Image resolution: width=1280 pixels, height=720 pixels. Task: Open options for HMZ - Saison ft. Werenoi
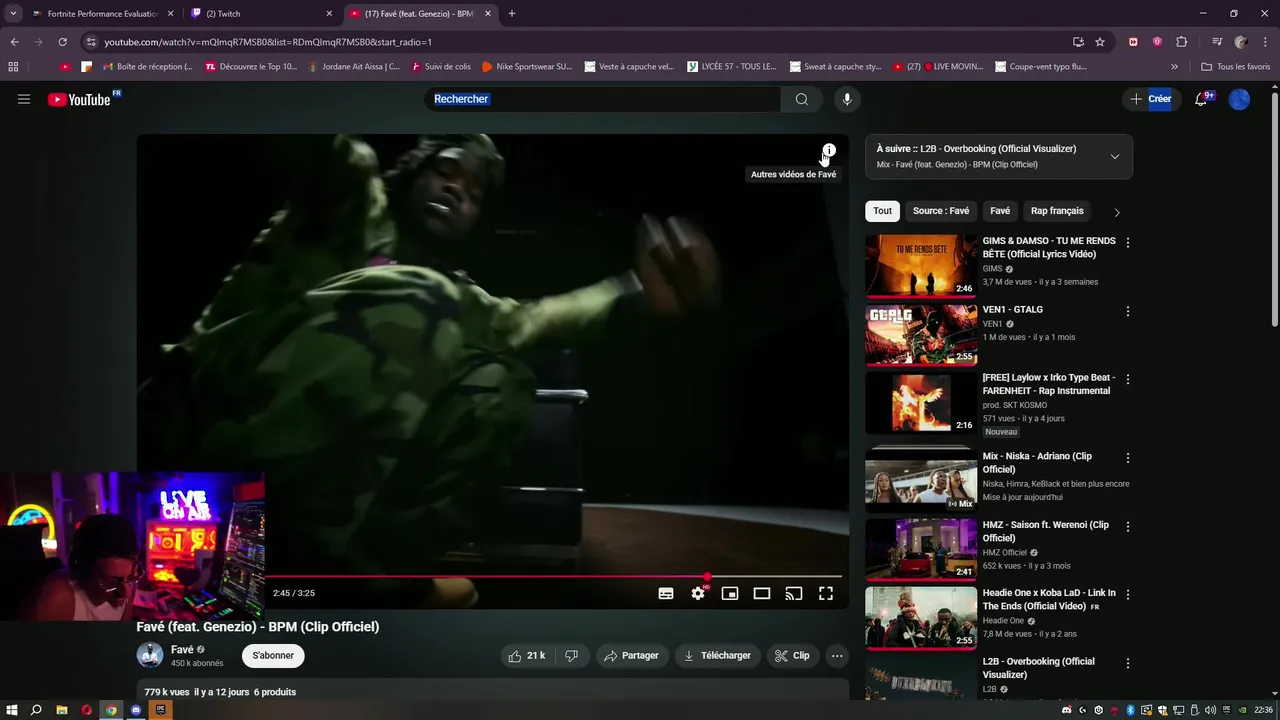point(1128,526)
